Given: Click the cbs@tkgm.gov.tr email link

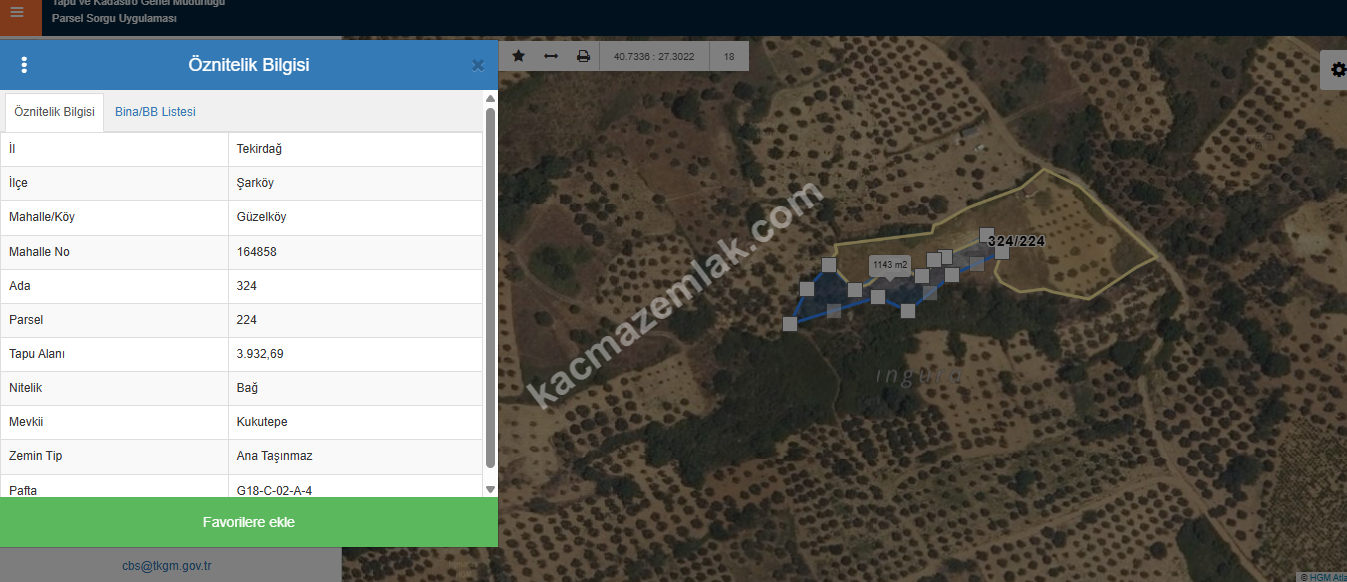Looking at the screenshot, I should pos(167,566).
